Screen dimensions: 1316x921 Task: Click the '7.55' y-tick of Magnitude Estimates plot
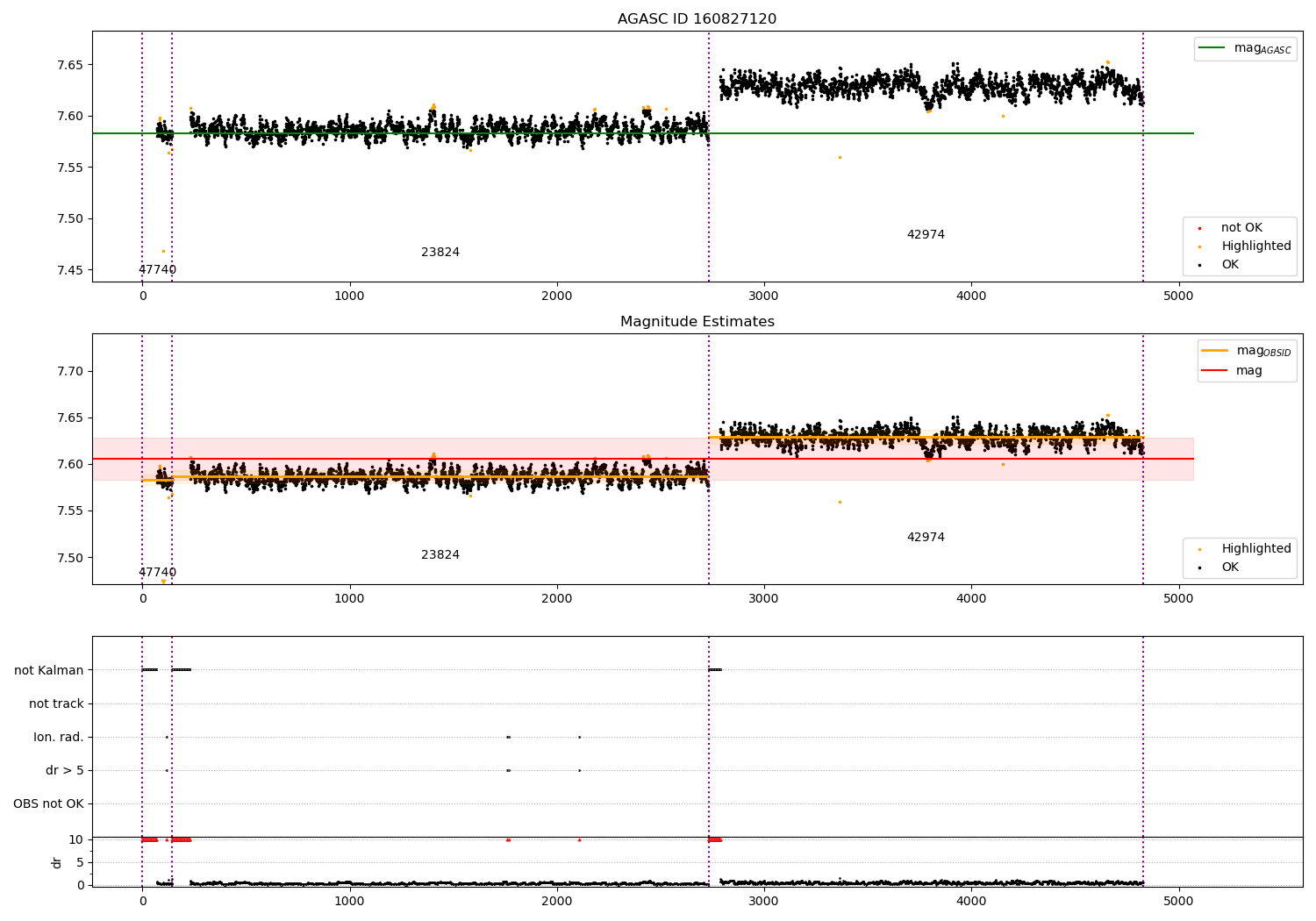(70, 511)
